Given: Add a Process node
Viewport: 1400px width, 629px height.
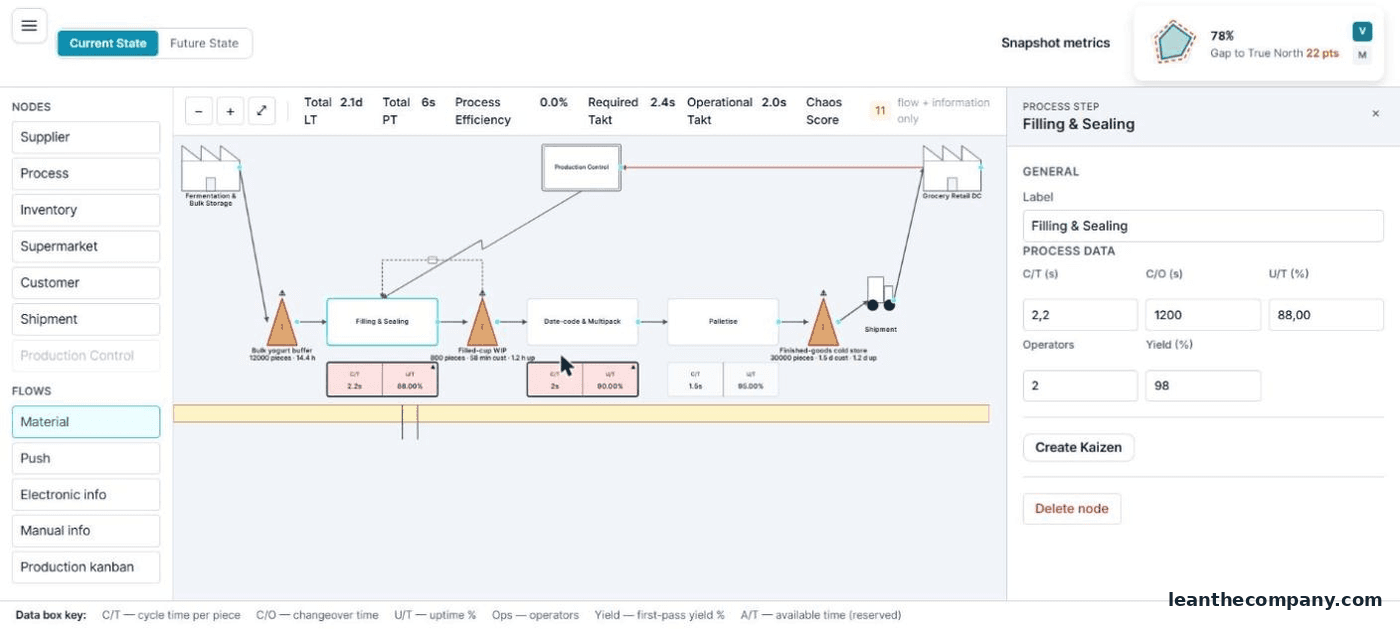Looking at the screenshot, I should (x=86, y=173).
